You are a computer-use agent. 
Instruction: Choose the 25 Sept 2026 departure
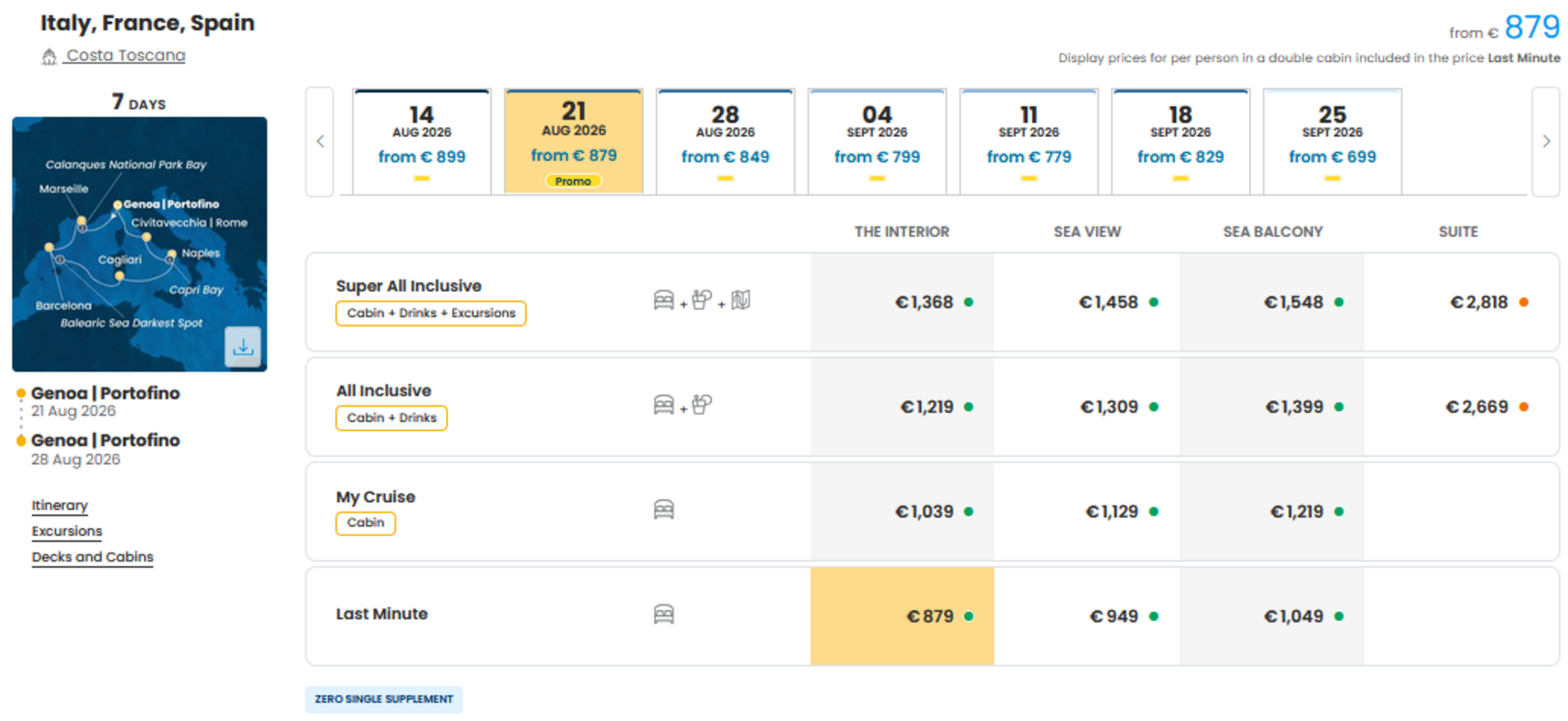[1333, 141]
